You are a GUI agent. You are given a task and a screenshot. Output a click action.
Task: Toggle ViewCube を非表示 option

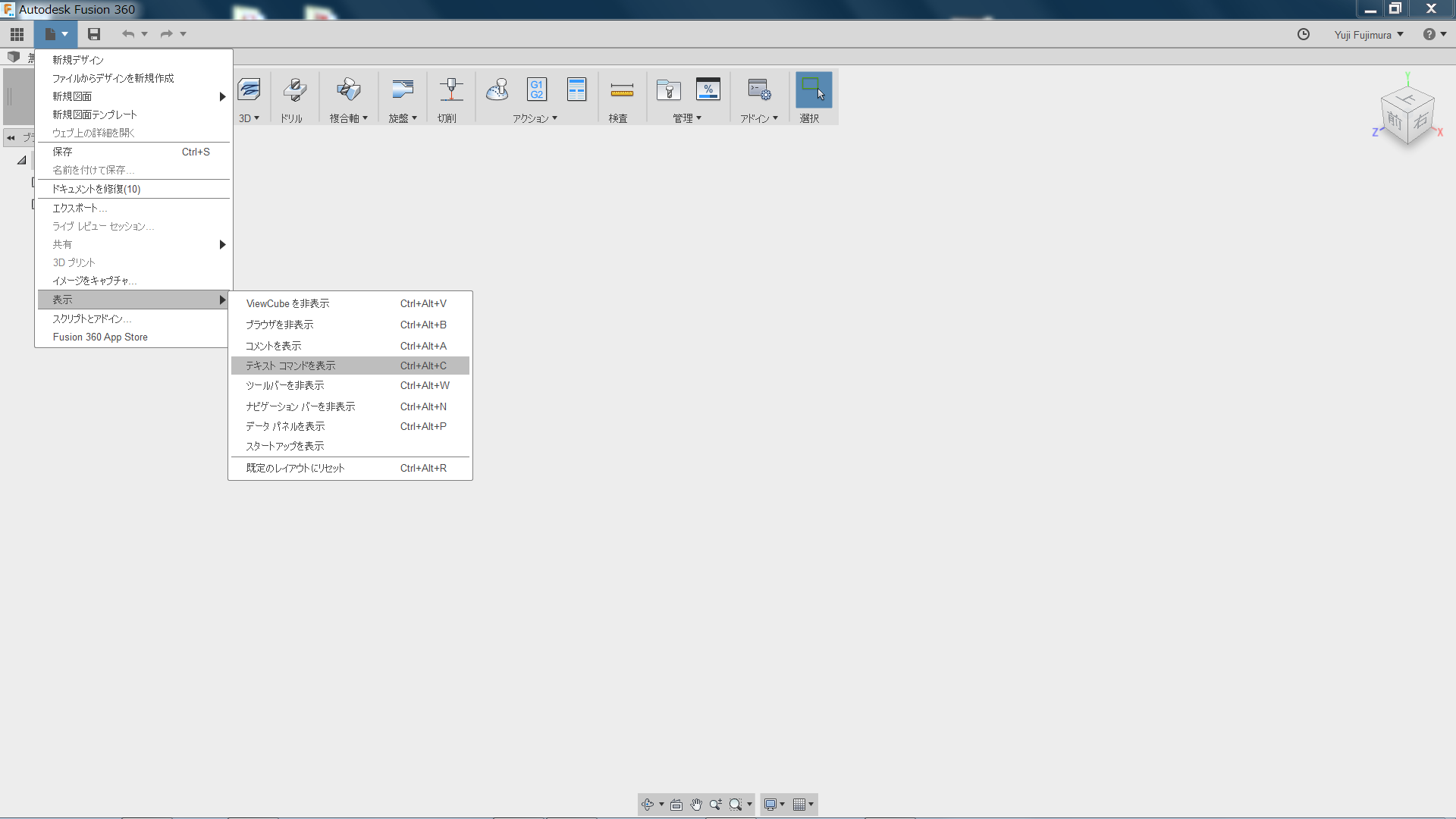(350, 303)
